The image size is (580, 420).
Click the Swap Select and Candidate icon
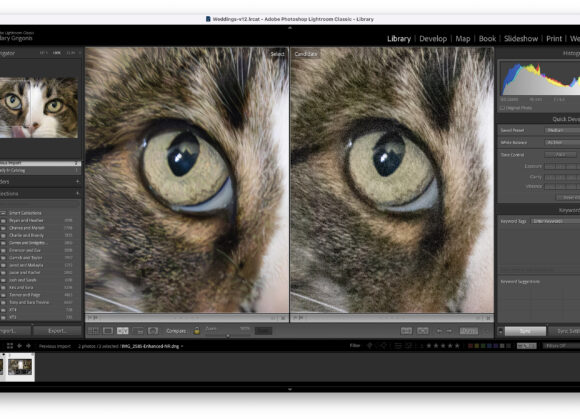pyautogui.click(x=406, y=331)
